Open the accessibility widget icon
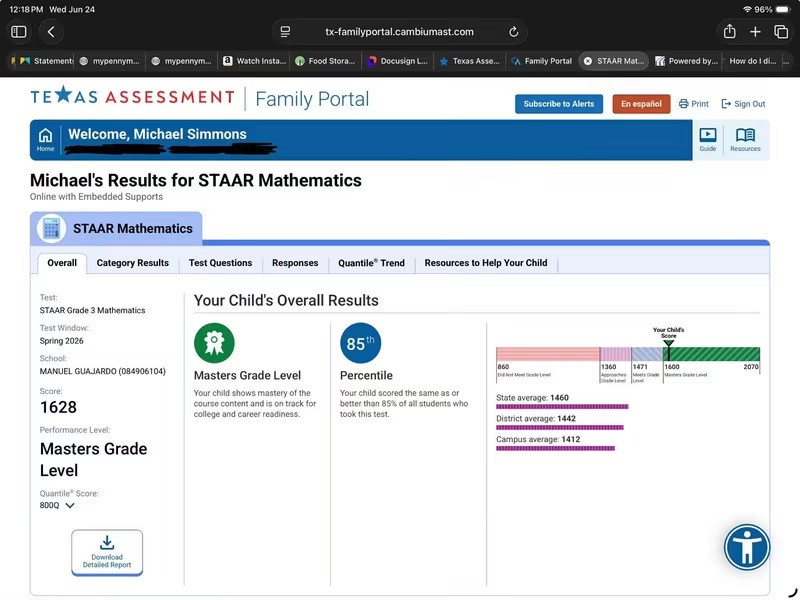 (746, 547)
